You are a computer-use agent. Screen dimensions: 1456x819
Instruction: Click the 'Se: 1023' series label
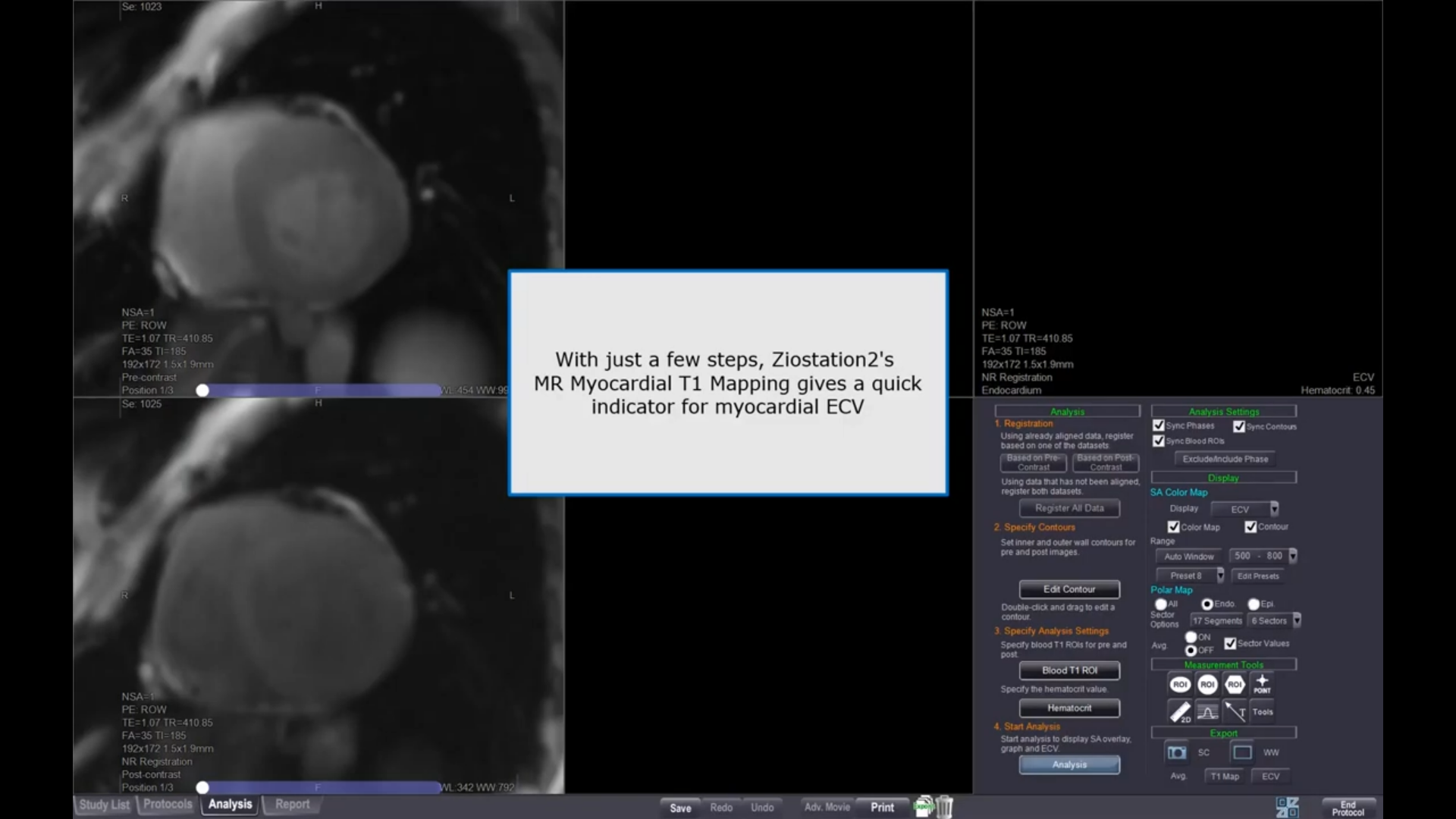(x=141, y=7)
